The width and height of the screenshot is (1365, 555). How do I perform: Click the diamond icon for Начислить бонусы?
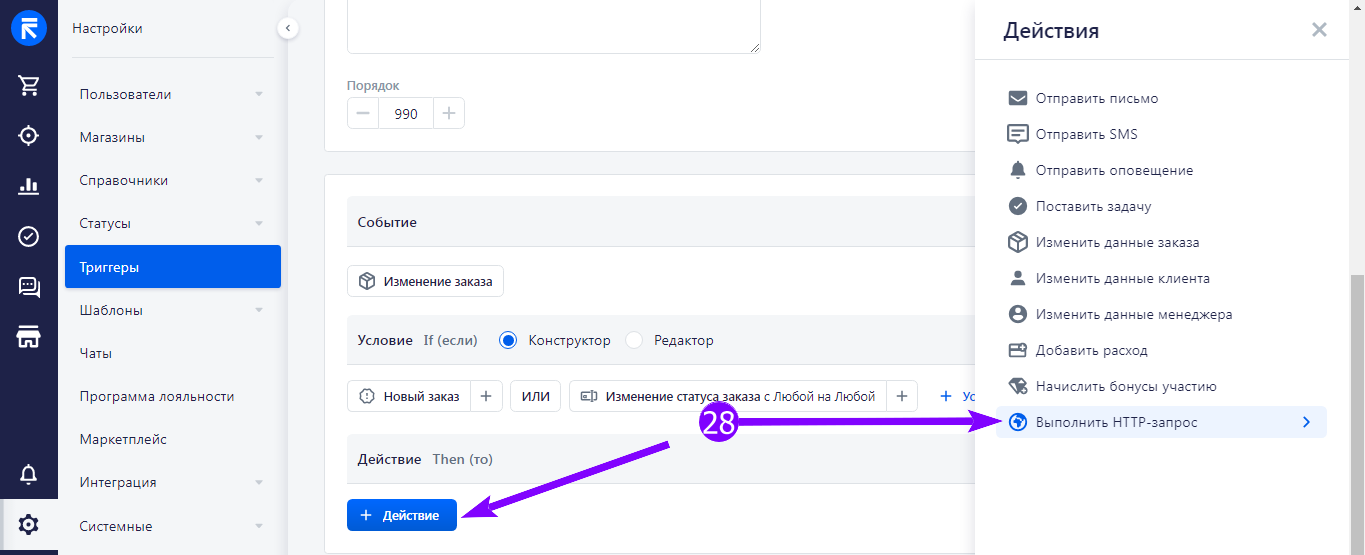click(1018, 386)
